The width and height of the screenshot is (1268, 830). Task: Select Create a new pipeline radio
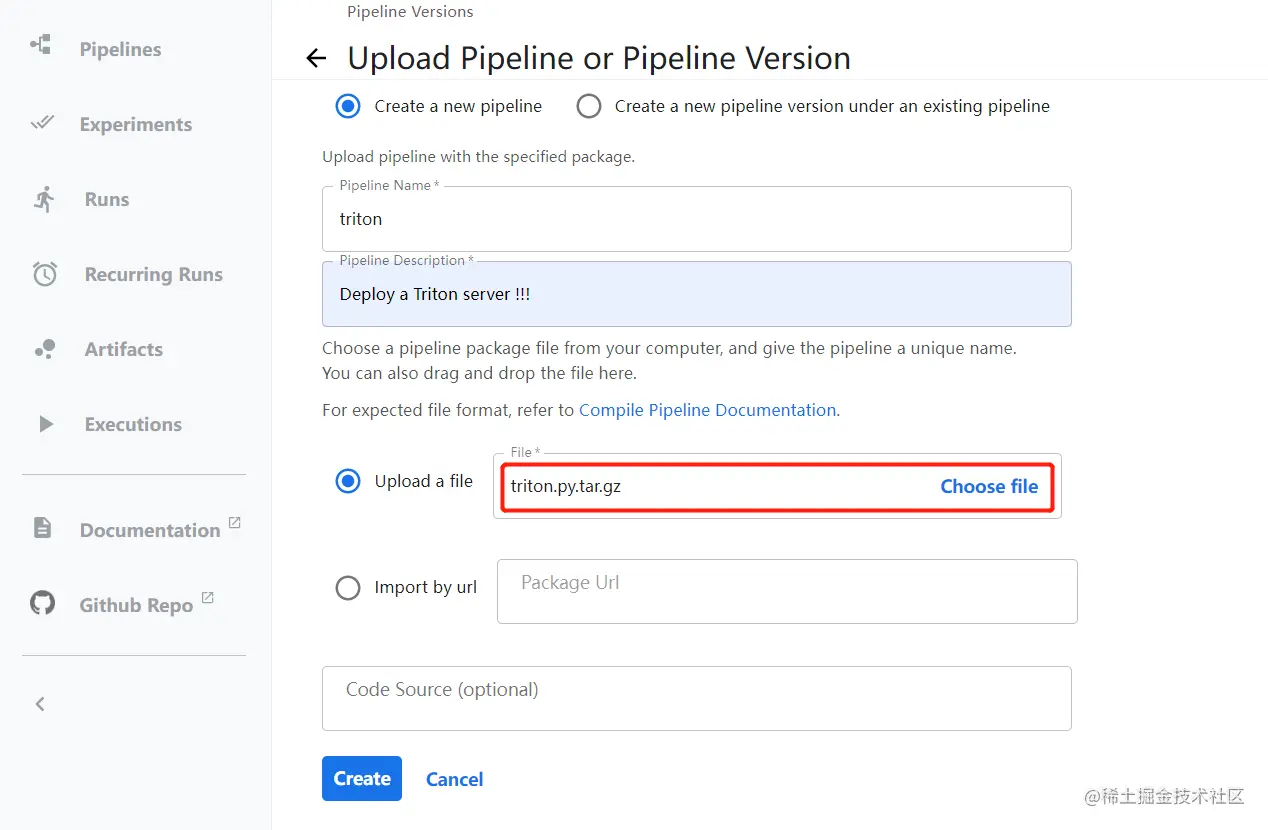coord(348,106)
